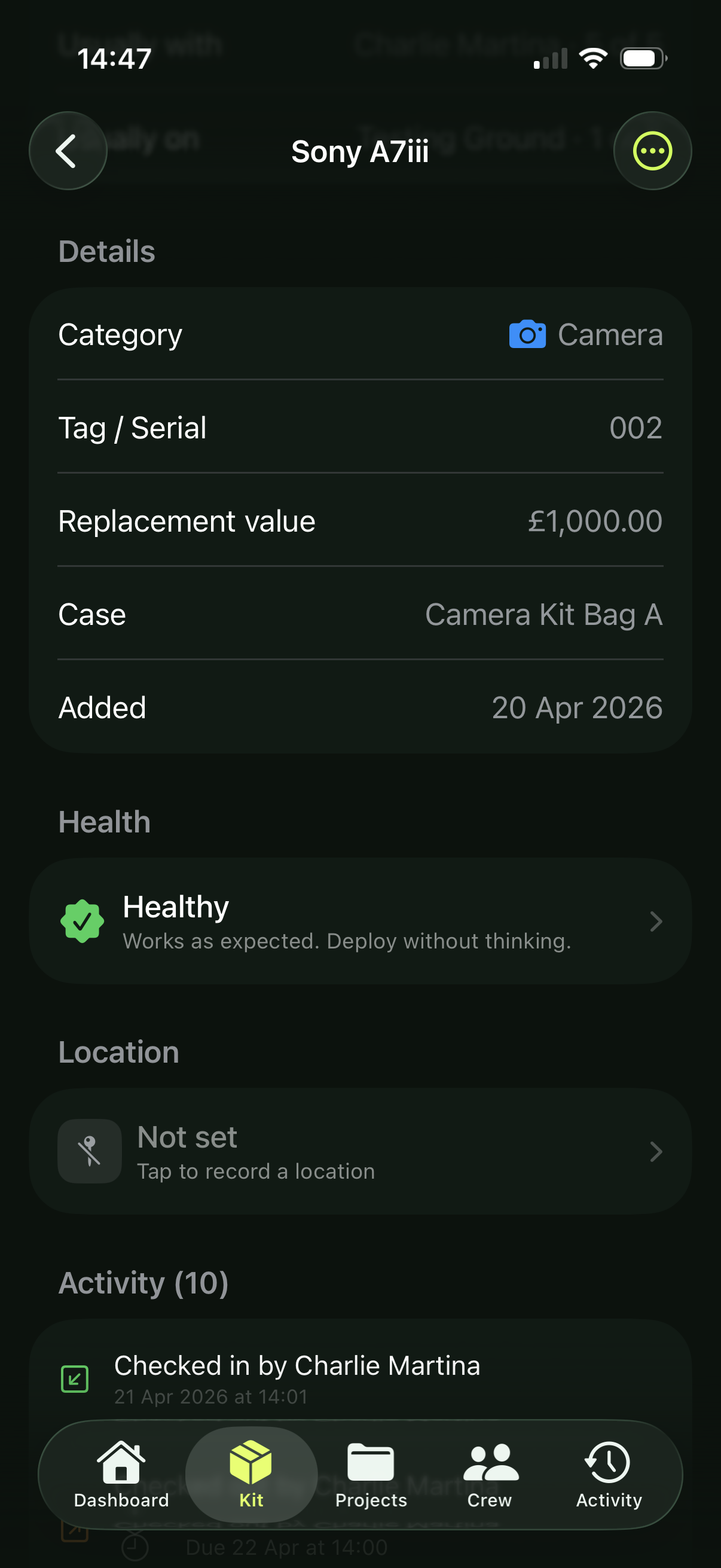Viewport: 721px width, 1568px height.
Task: Tap the blue camera category icon
Action: [527, 335]
